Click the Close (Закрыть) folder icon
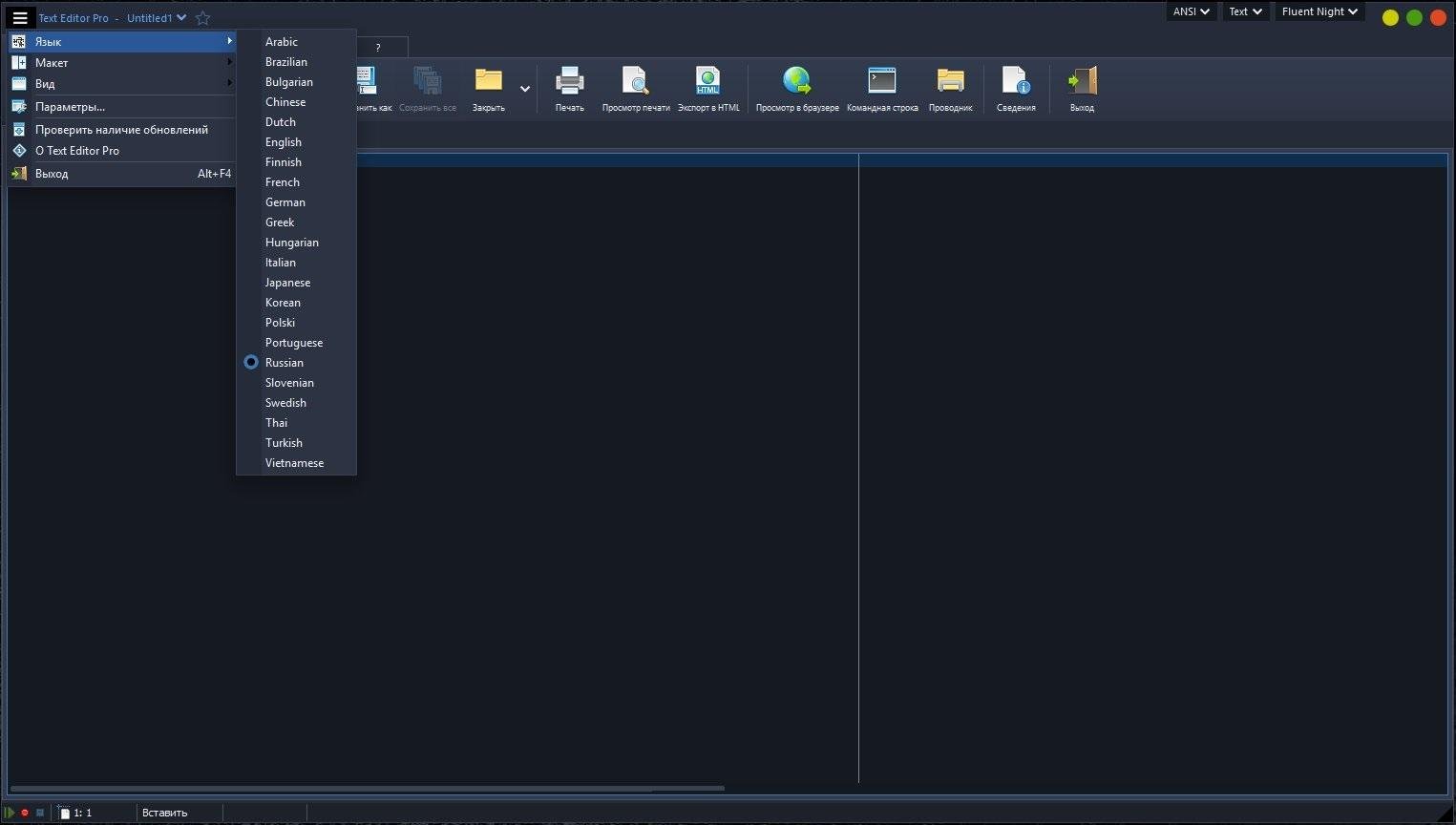Image resolution: width=1456 pixels, height=825 pixels. tap(488, 82)
